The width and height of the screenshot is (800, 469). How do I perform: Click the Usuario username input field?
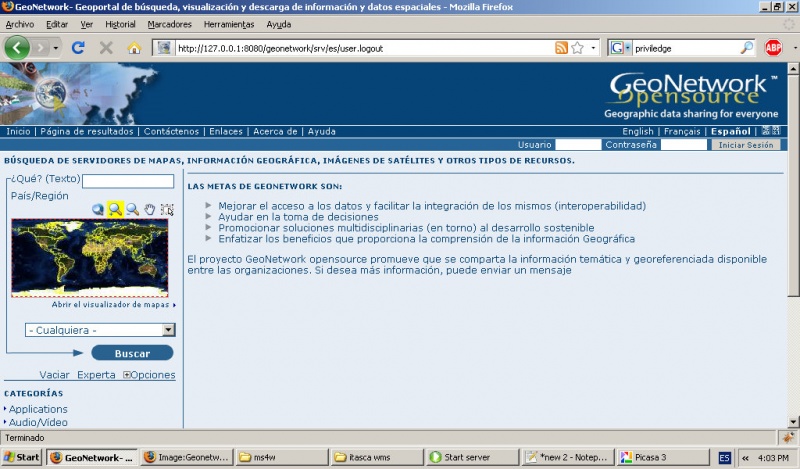[x=578, y=145]
